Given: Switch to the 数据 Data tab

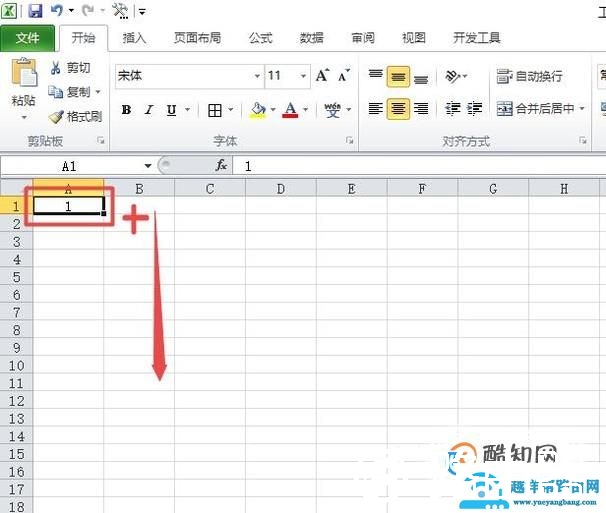Looking at the screenshot, I should tap(312, 38).
